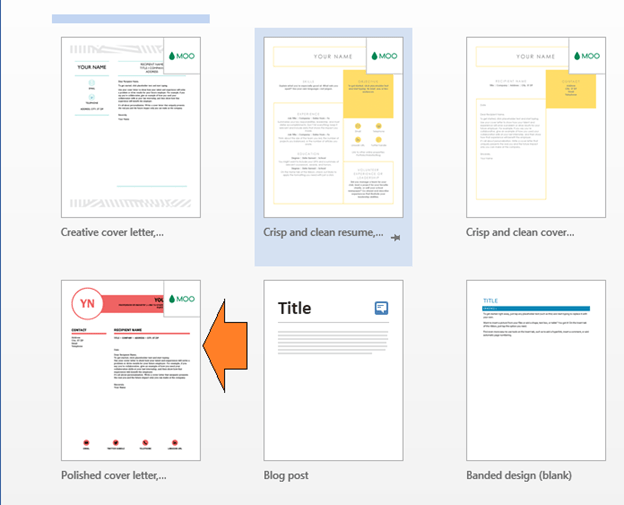Click the "Blog post" caption label
Viewport: 624px width, 505px height.
pos(288,475)
